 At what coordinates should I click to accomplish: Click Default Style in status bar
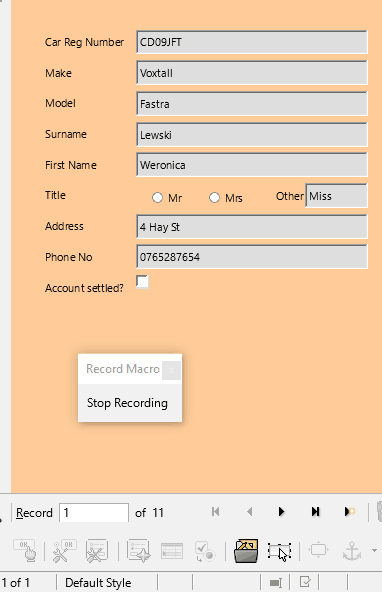98,583
